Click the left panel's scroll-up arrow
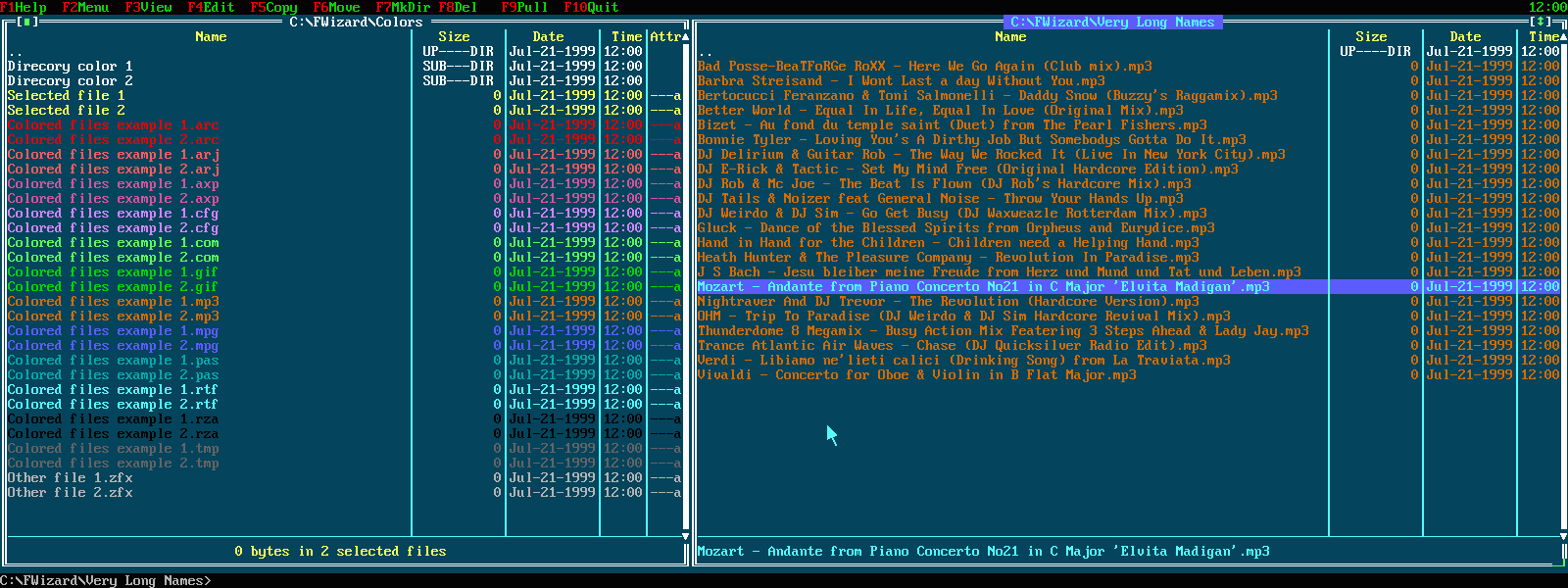The image size is (1568, 588). tap(686, 37)
